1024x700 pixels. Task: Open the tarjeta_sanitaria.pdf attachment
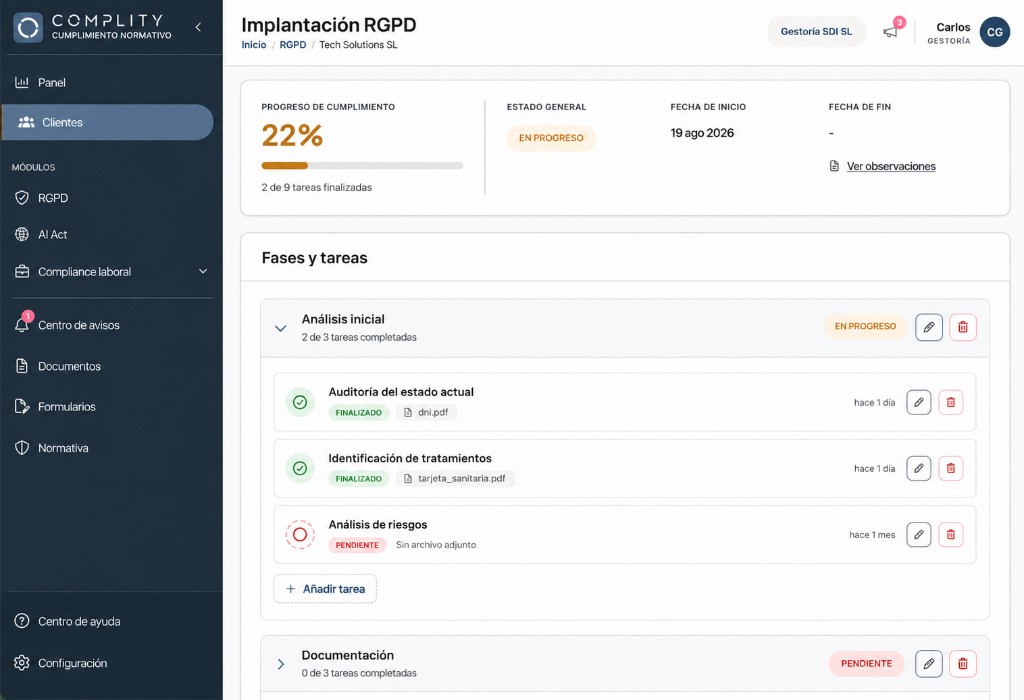pos(455,479)
